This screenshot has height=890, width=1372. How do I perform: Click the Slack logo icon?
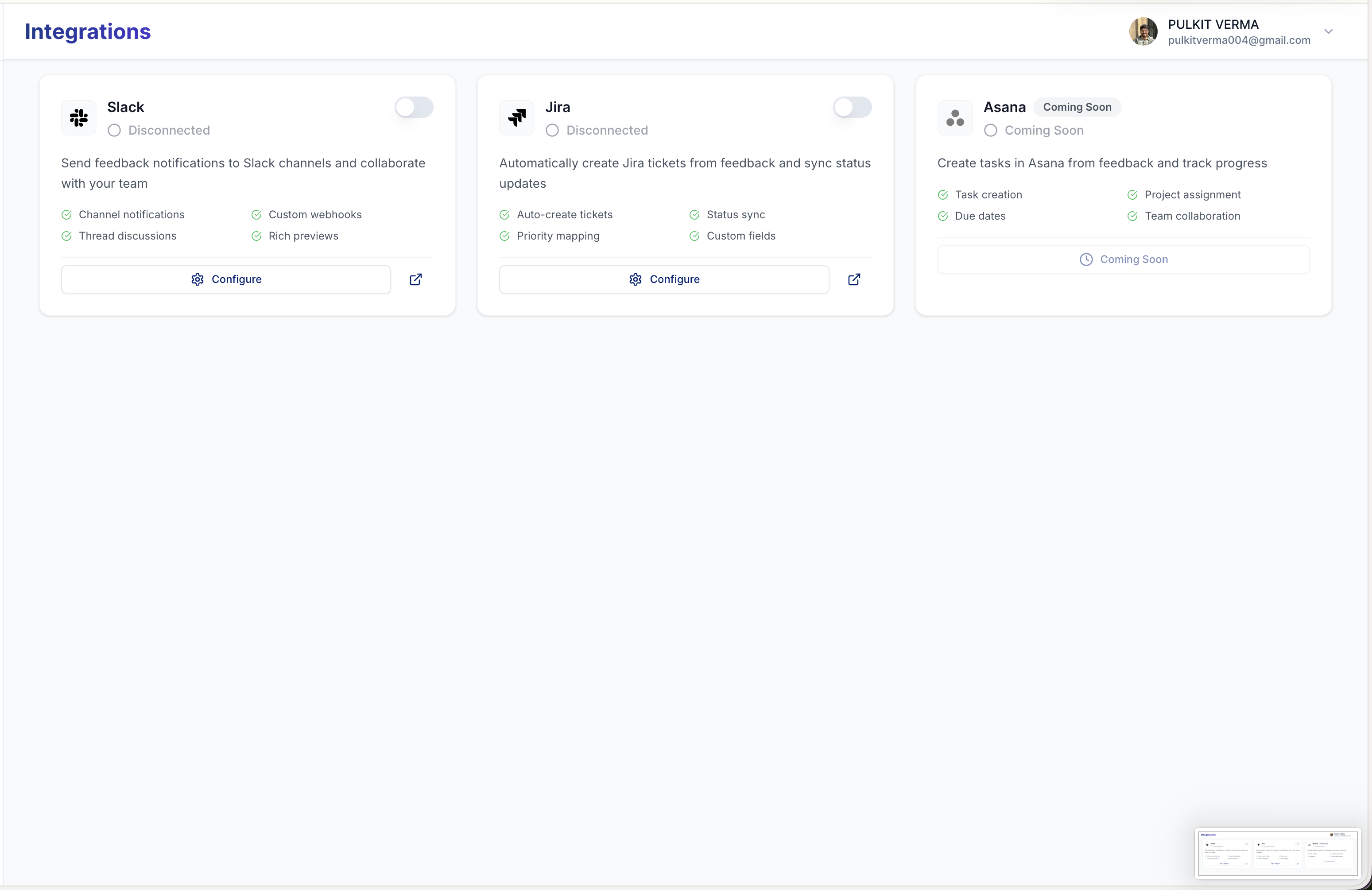click(x=79, y=118)
